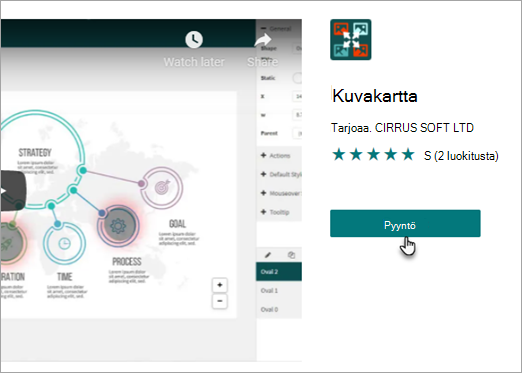Click the target Goal circle icon
This screenshot has height=373, width=522.
162,188
